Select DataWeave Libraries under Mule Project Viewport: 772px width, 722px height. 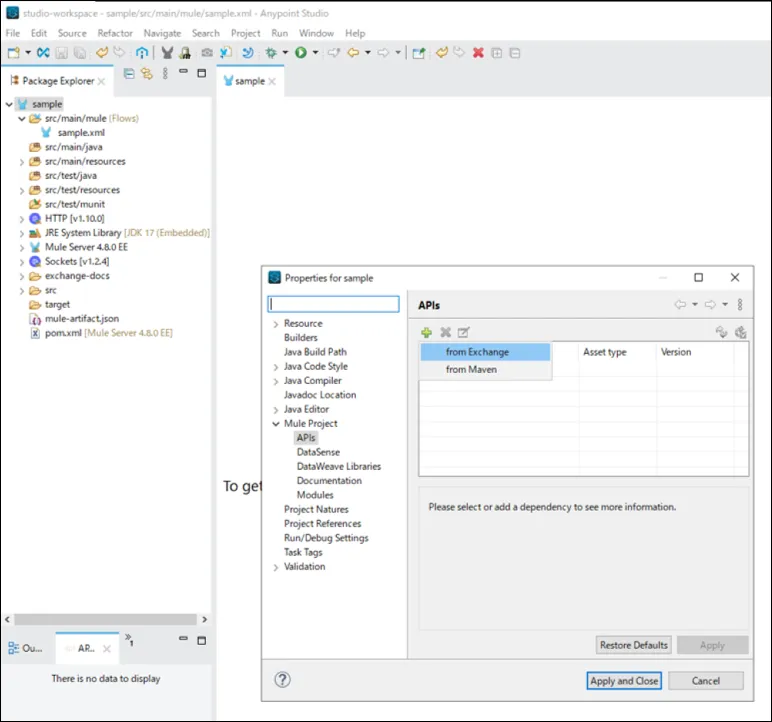tap(339, 466)
